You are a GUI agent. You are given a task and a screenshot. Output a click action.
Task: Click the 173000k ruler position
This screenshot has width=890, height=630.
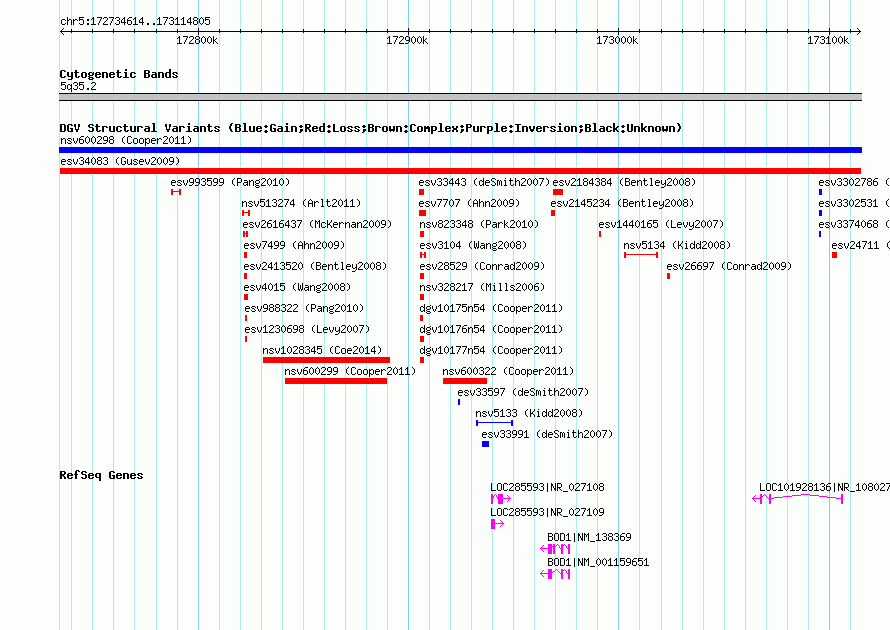tap(617, 40)
